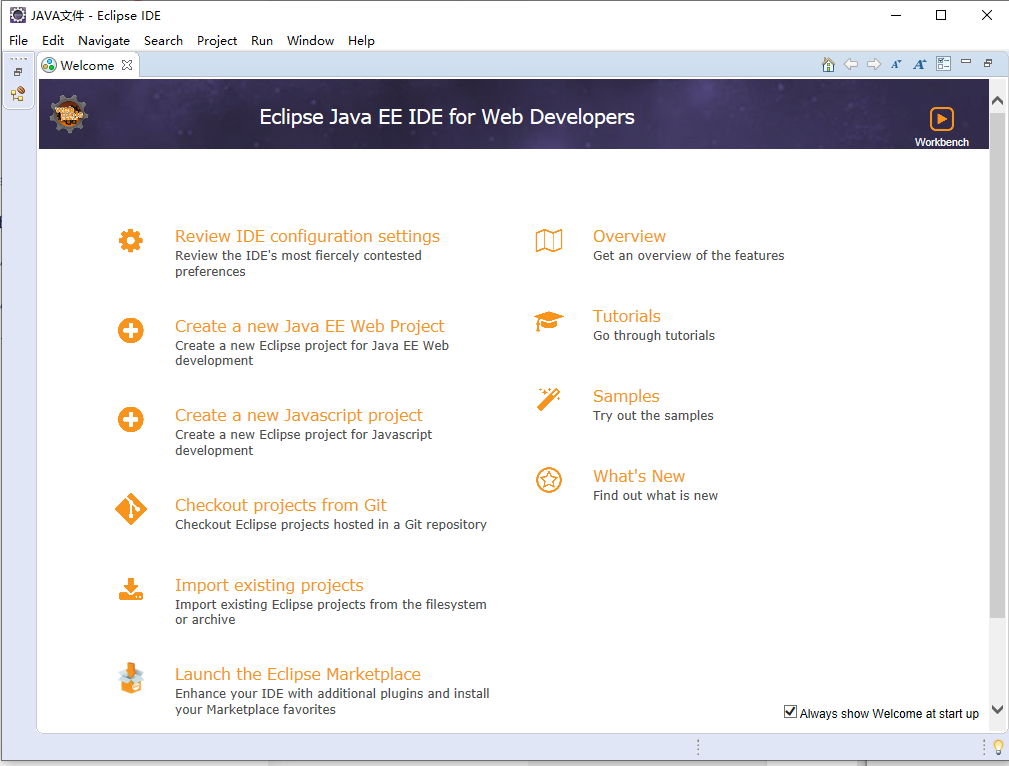Open the hierarchy view icon in left sidebar
The width and height of the screenshot is (1009, 766).
(x=18, y=94)
